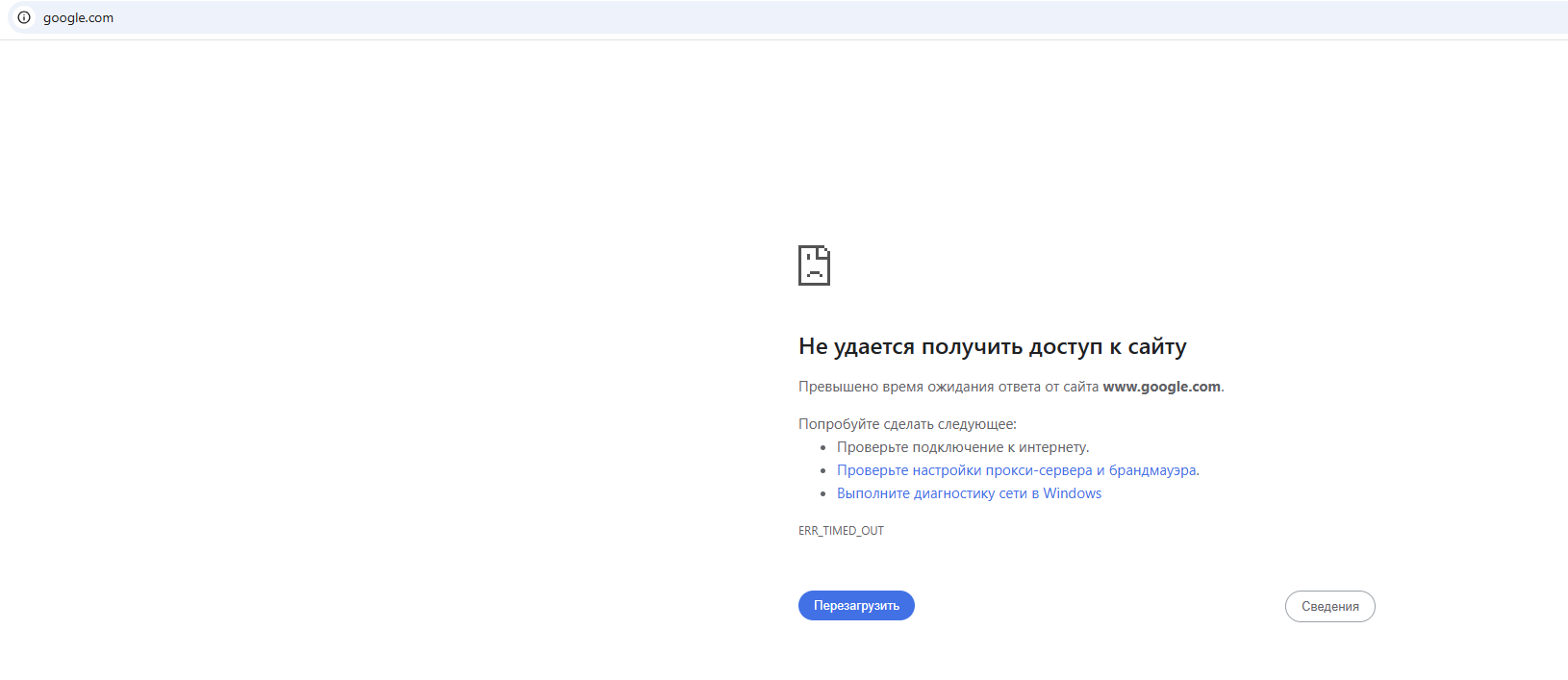The width and height of the screenshot is (1568, 680).
Task: Open the Сведения details button
Action: click(1329, 607)
